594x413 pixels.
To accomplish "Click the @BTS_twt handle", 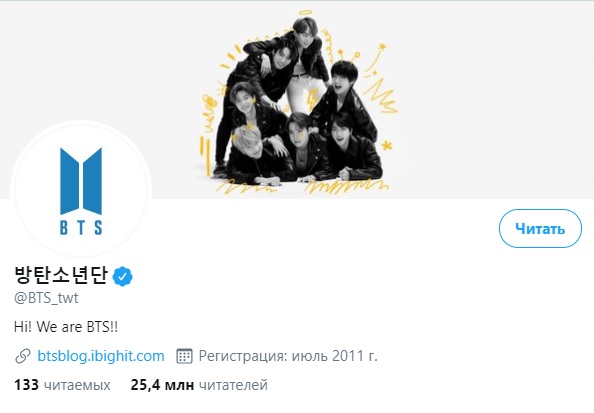I will coord(46,298).
